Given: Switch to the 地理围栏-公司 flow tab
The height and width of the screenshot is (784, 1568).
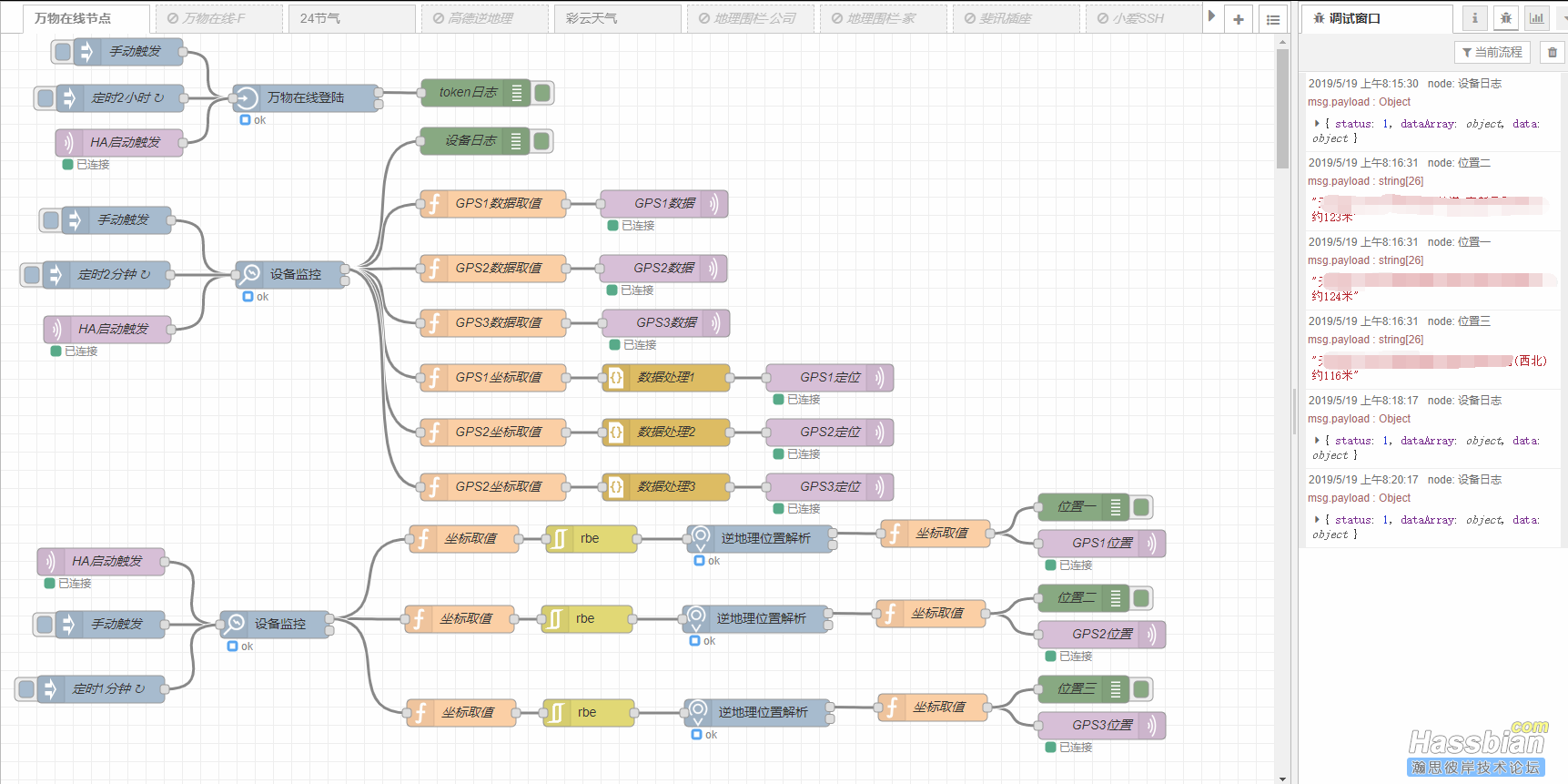Looking at the screenshot, I should point(751,19).
